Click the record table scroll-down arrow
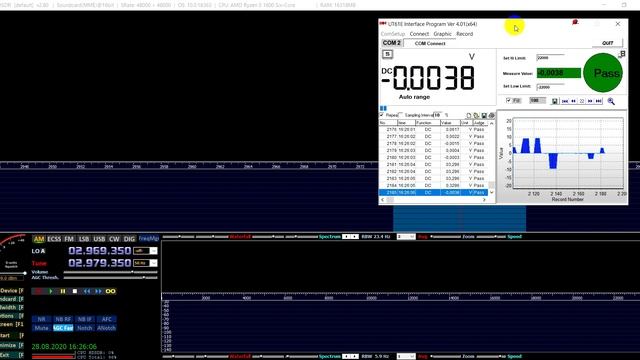Viewport: 640px width, 360px height. click(492, 192)
